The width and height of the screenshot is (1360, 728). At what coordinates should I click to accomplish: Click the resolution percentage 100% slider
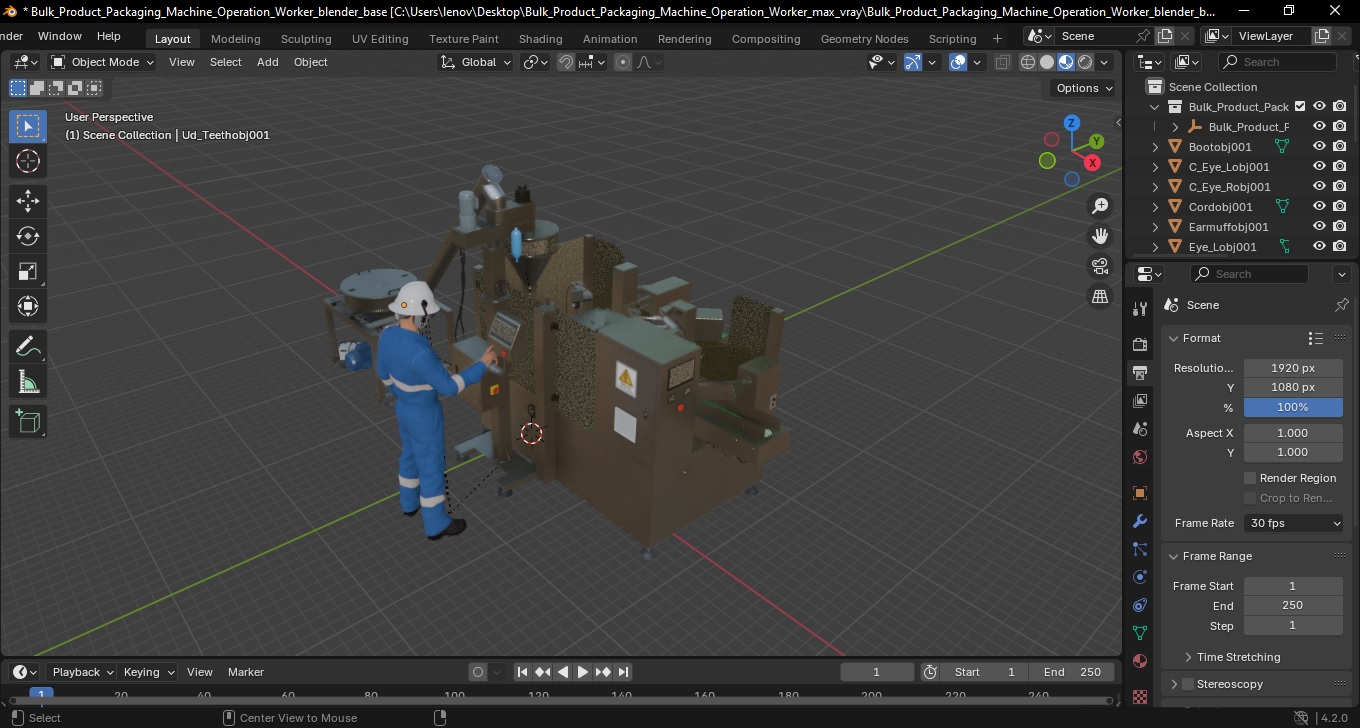1293,407
